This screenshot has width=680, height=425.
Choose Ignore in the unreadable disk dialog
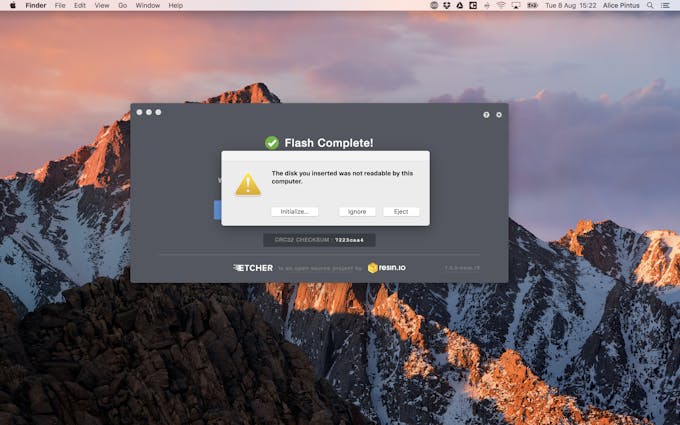357,212
